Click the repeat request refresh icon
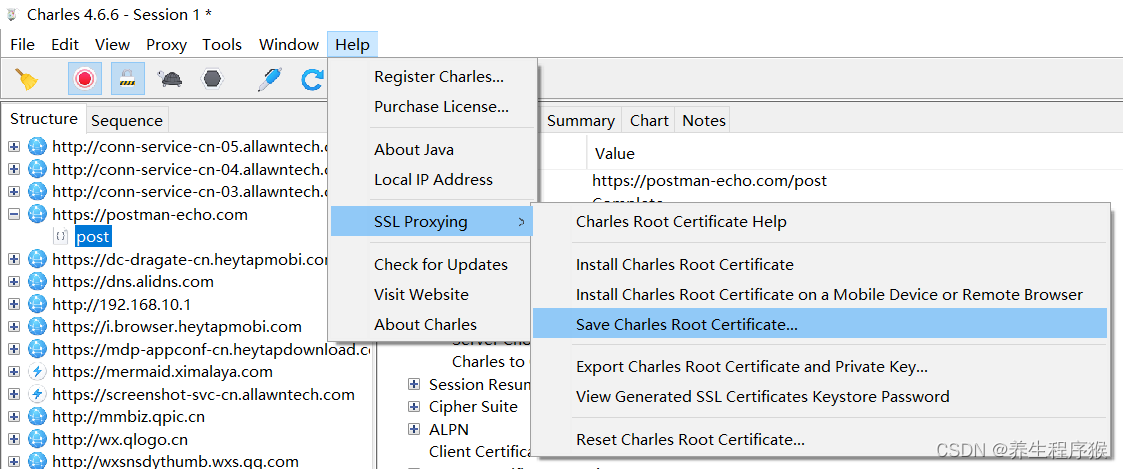The height and width of the screenshot is (469, 1123). [313, 79]
